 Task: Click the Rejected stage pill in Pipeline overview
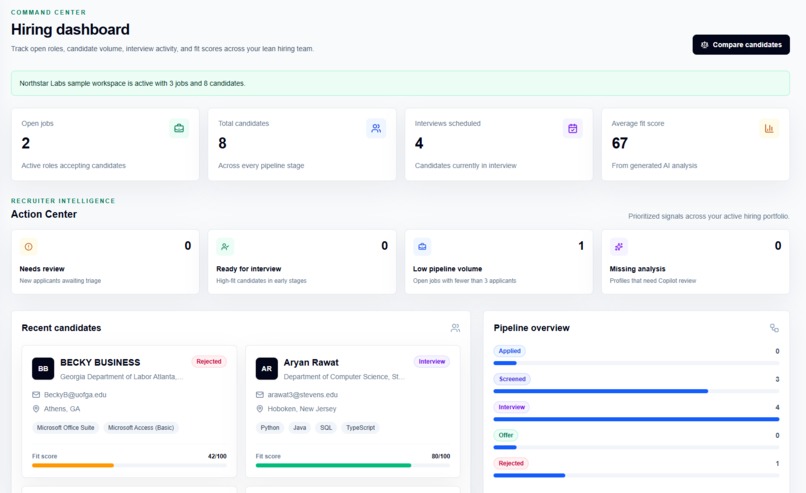click(511, 463)
